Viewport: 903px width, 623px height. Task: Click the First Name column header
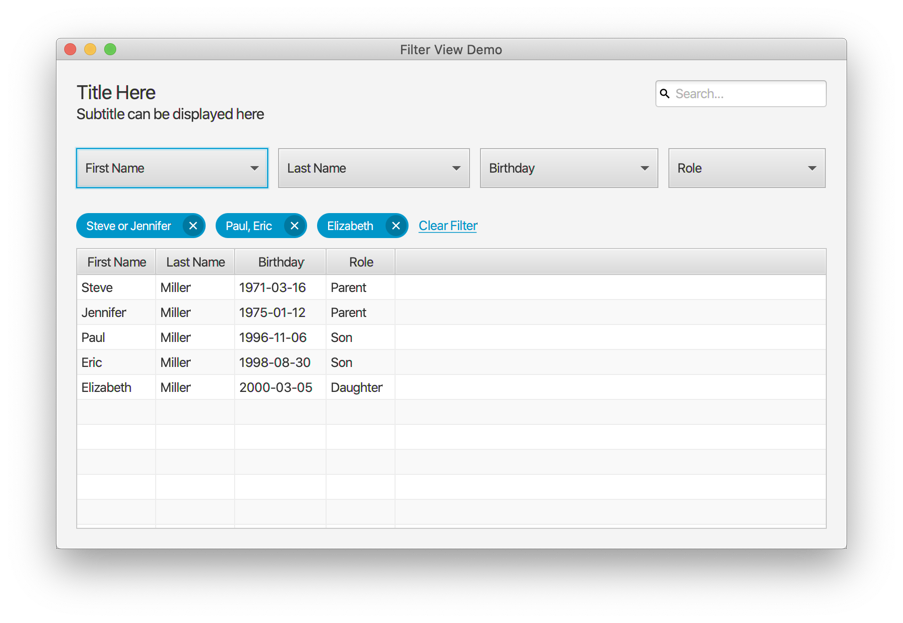pyautogui.click(x=116, y=261)
